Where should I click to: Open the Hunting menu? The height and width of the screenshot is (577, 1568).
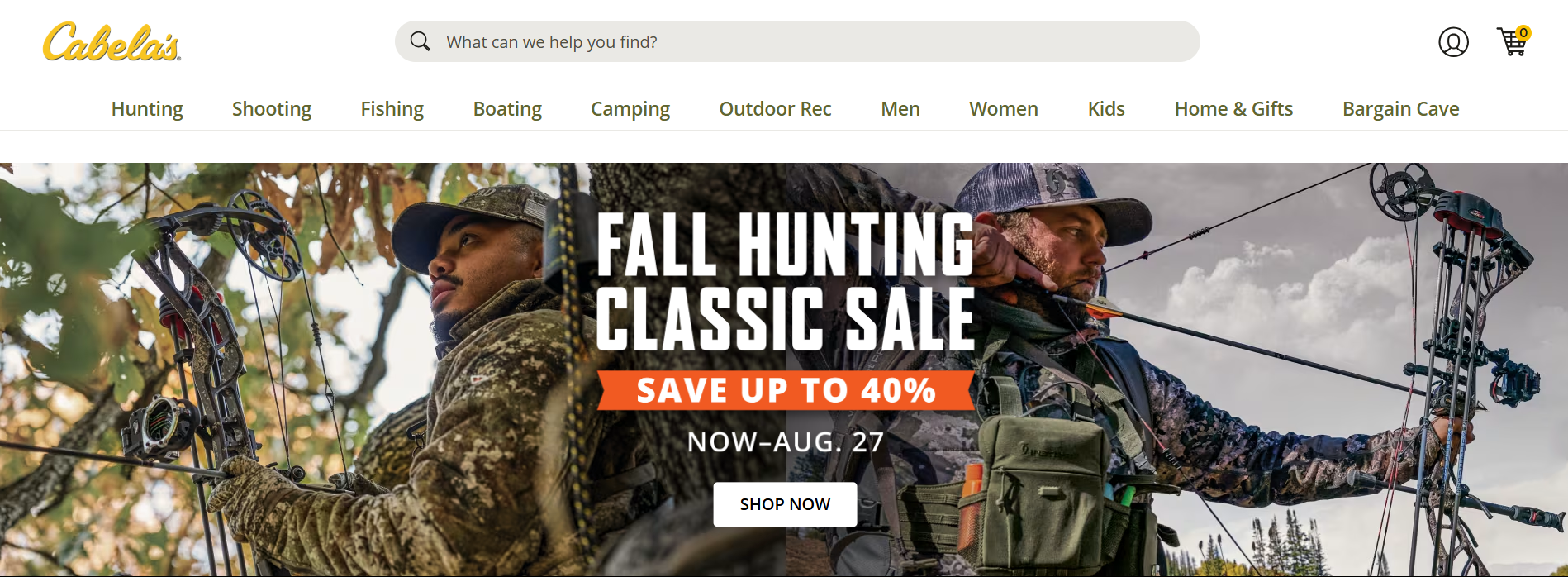pyautogui.click(x=147, y=109)
